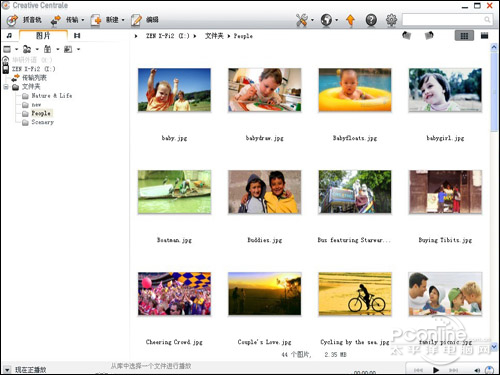Open the tools wrench and screwdriver icon
Screen dimensions: 500x375
(301, 20)
